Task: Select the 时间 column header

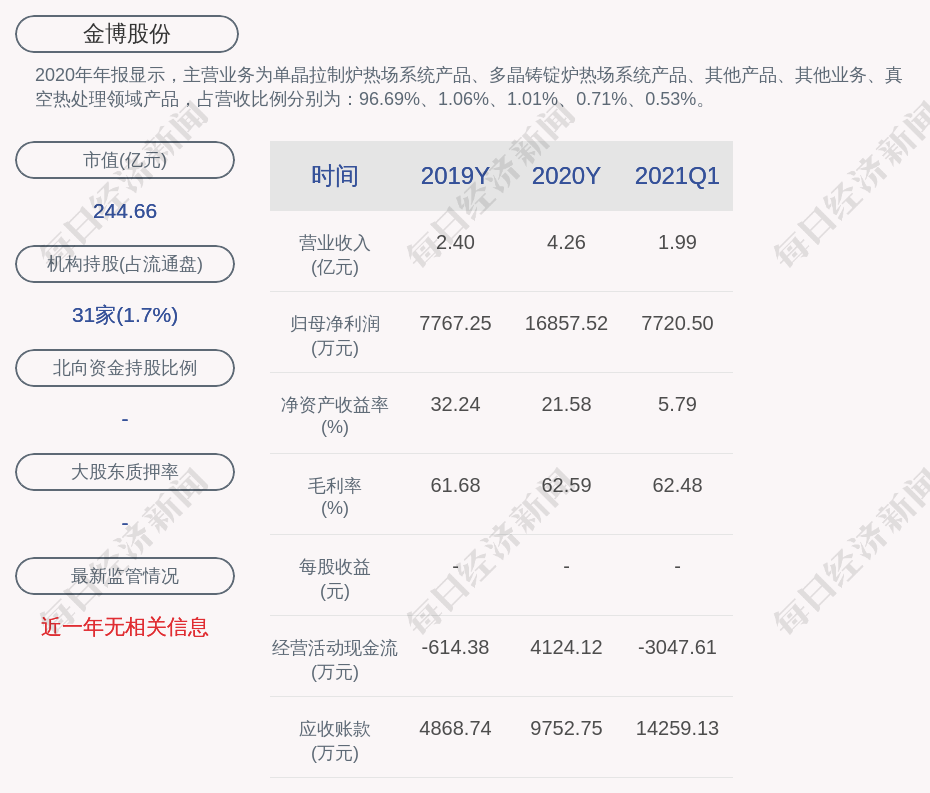Action: click(x=335, y=176)
